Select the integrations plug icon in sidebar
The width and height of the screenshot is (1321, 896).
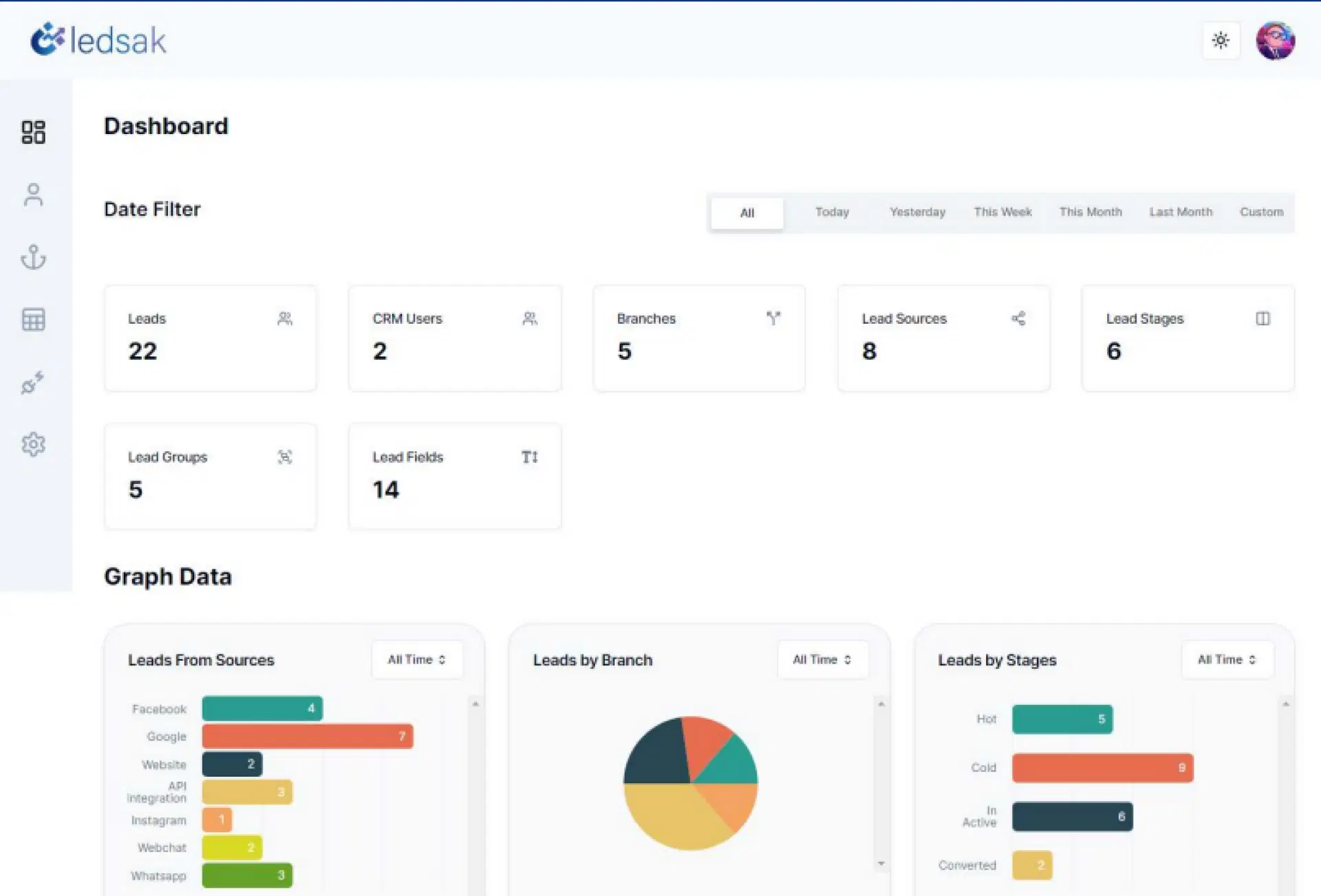click(x=33, y=382)
